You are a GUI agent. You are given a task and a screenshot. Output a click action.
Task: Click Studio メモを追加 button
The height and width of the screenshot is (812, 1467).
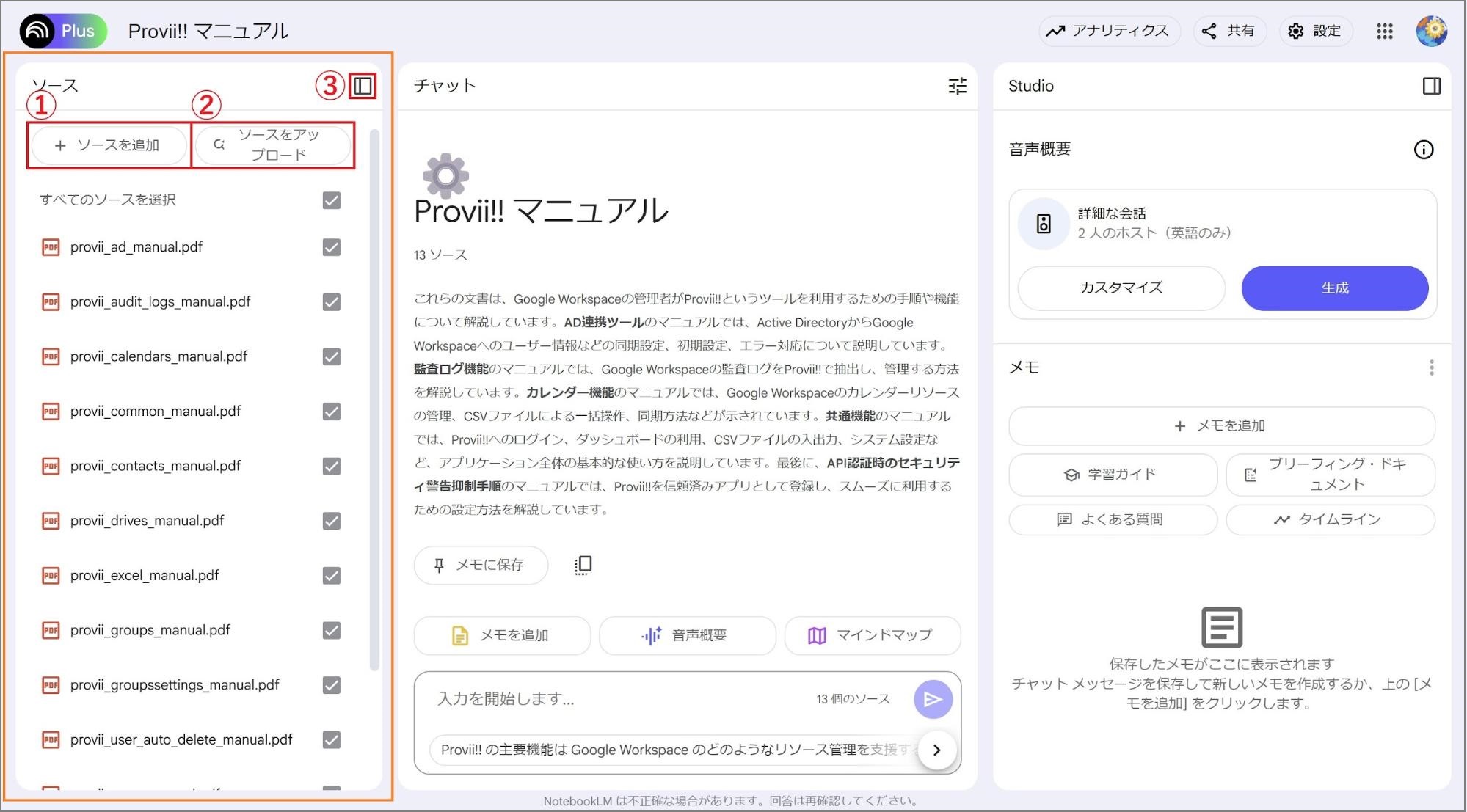click(x=1221, y=426)
